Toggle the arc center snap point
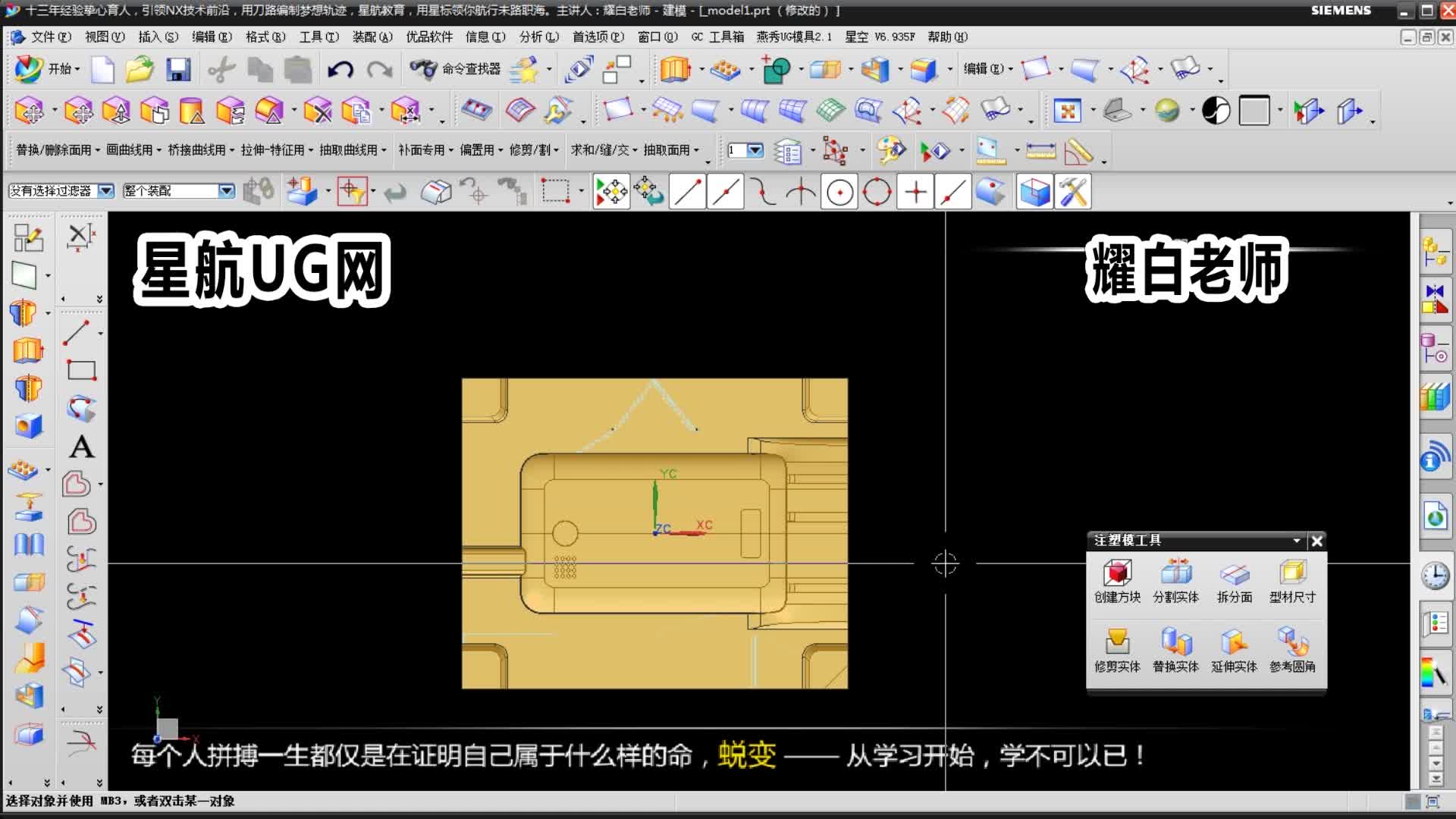The width and height of the screenshot is (1456, 819). (839, 192)
